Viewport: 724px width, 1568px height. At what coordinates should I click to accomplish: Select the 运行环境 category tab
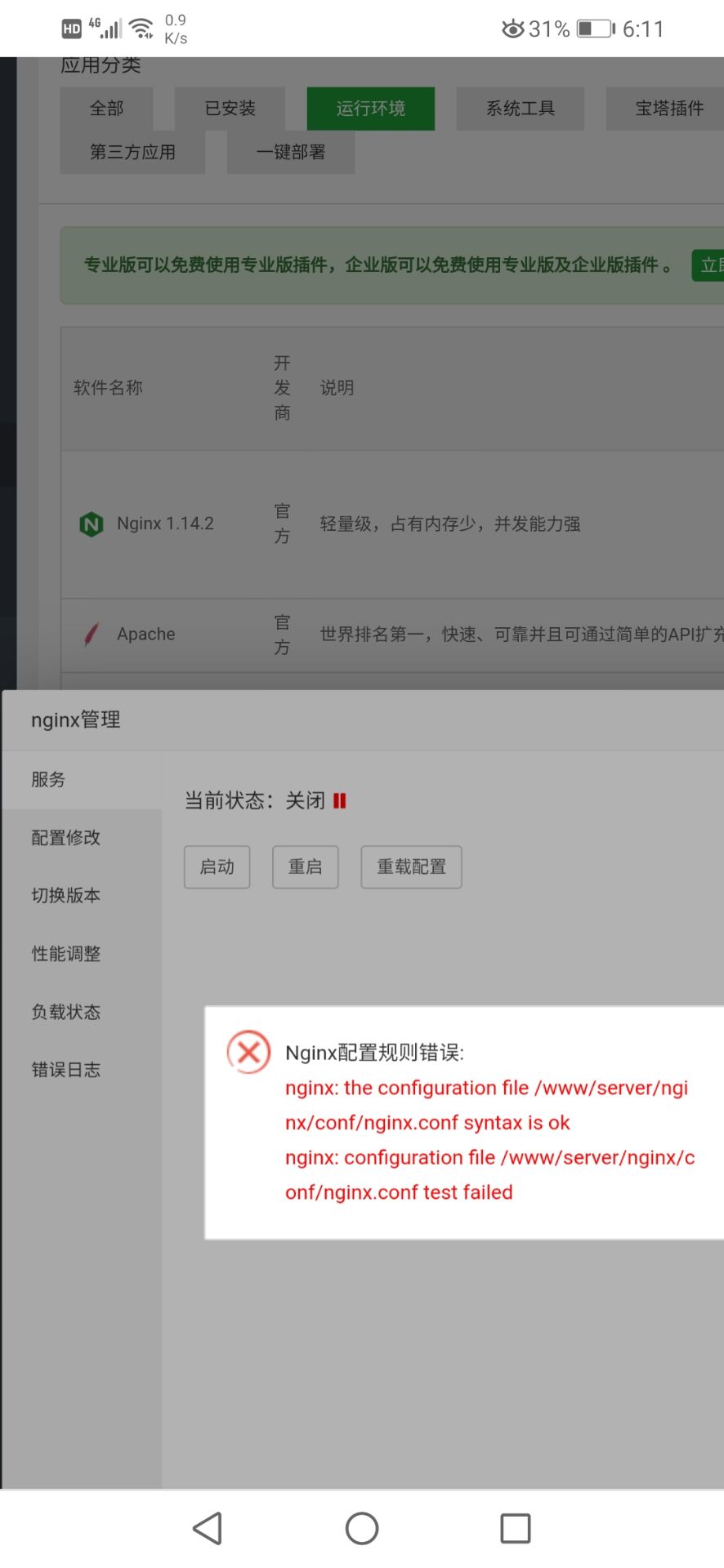point(371,109)
